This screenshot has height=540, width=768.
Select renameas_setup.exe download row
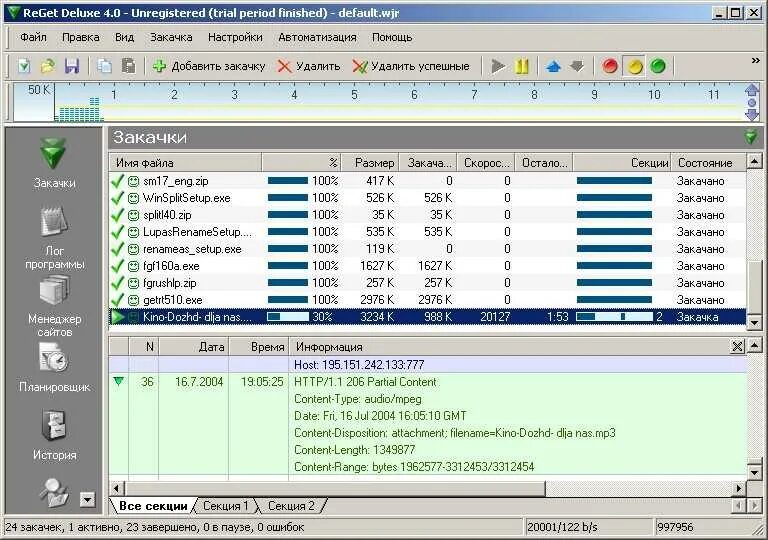click(428, 249)
